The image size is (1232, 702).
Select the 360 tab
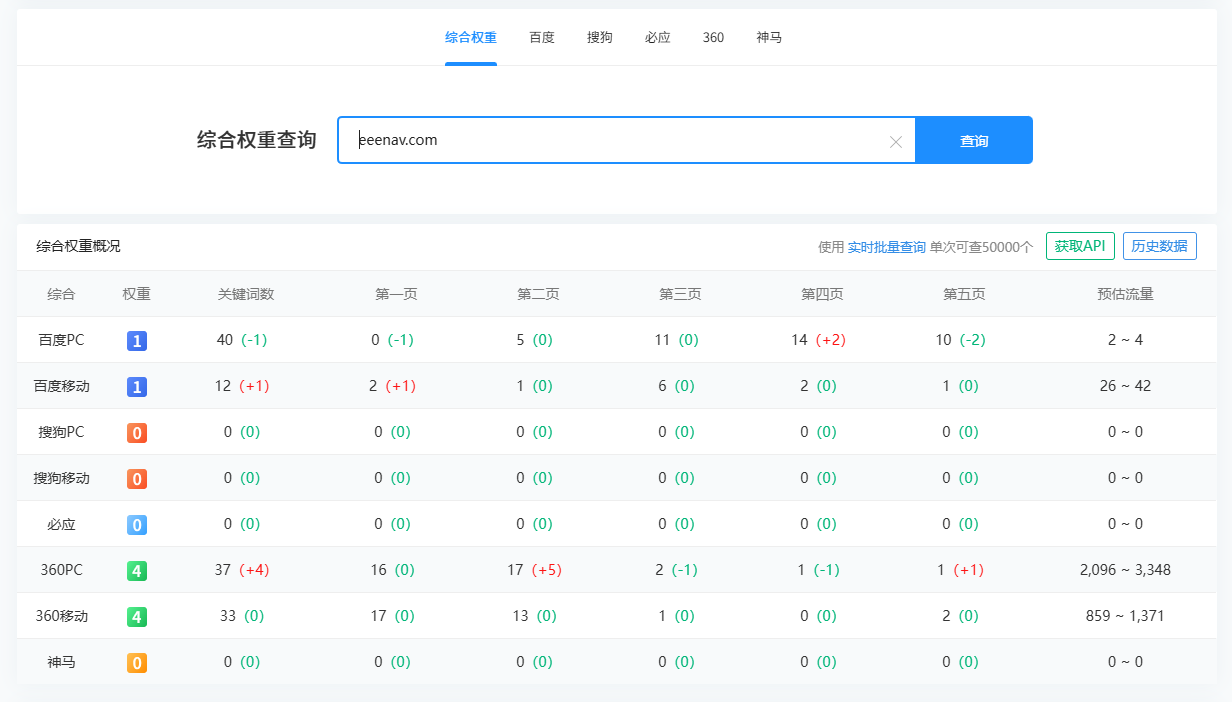(x=713, y=38)
